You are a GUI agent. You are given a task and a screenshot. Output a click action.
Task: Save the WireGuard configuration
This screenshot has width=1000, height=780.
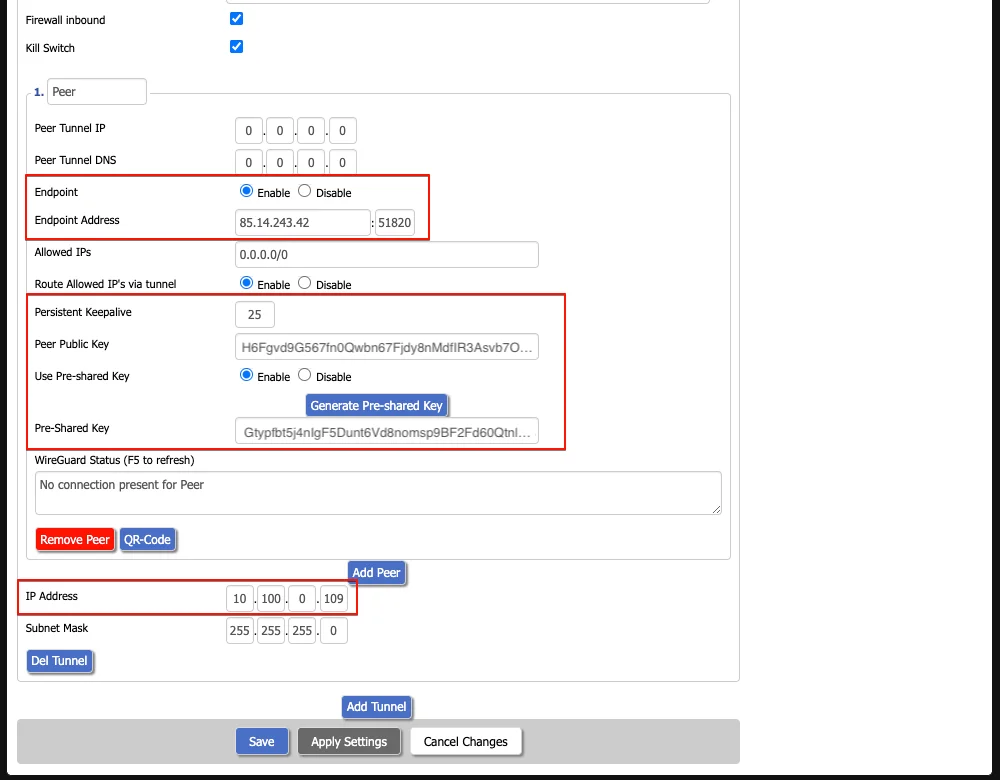click(262, 741)
